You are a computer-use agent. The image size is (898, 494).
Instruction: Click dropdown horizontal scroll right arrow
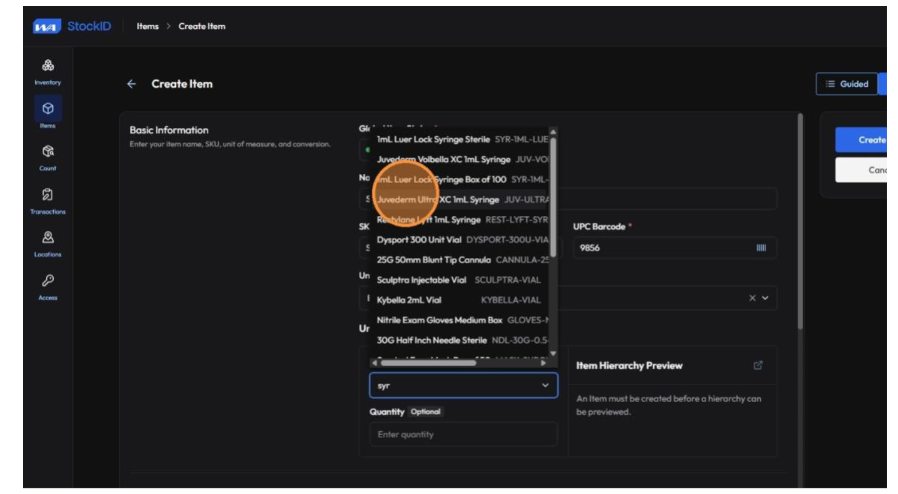pyautogui.click(x=543, y=363)
